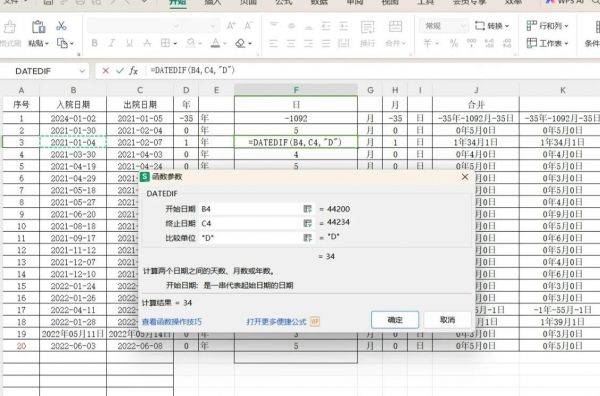Select column F header

tap(296, 90)
